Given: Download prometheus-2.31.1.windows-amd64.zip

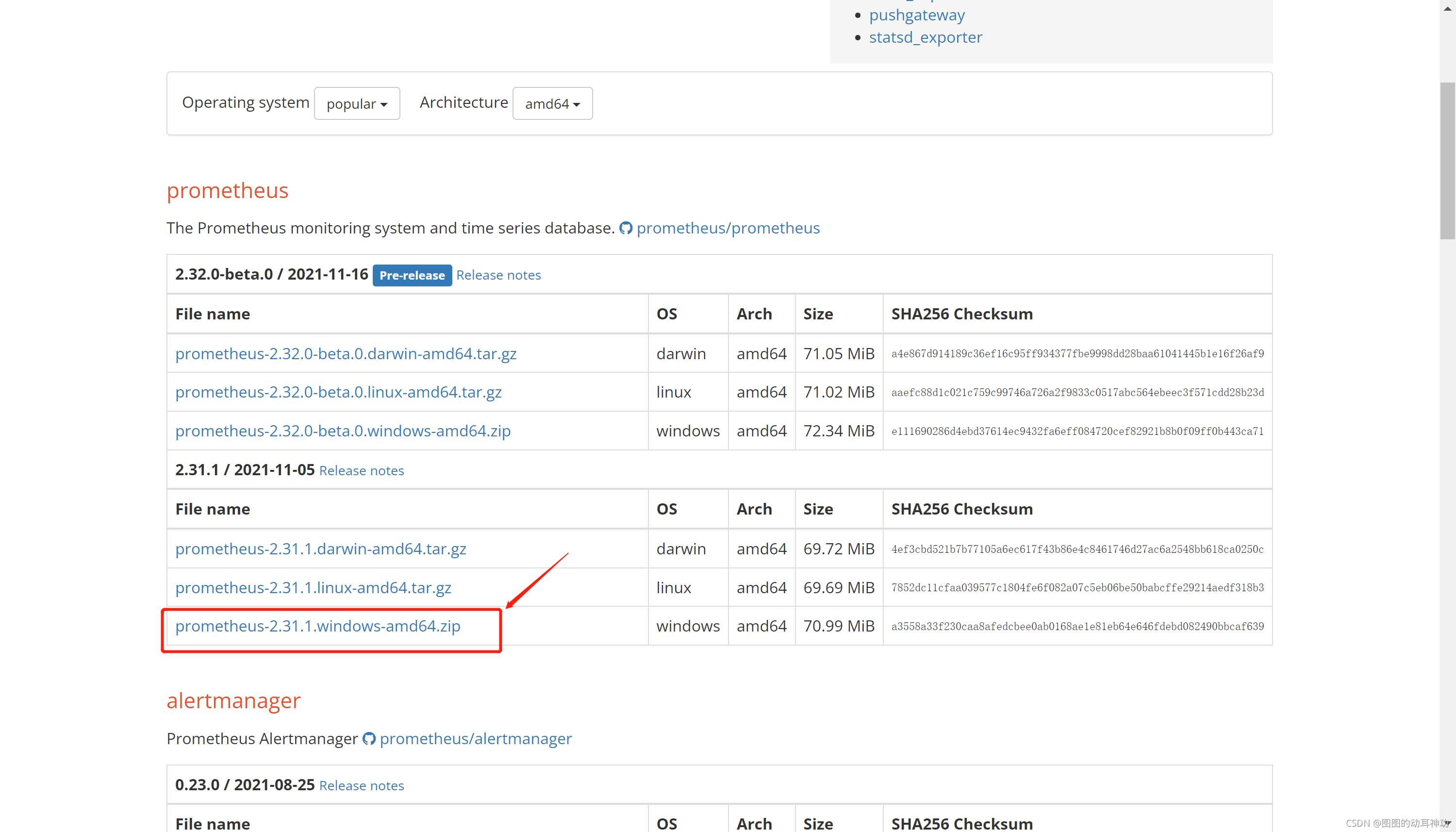Looking at the screenshot, I should 317,626.
